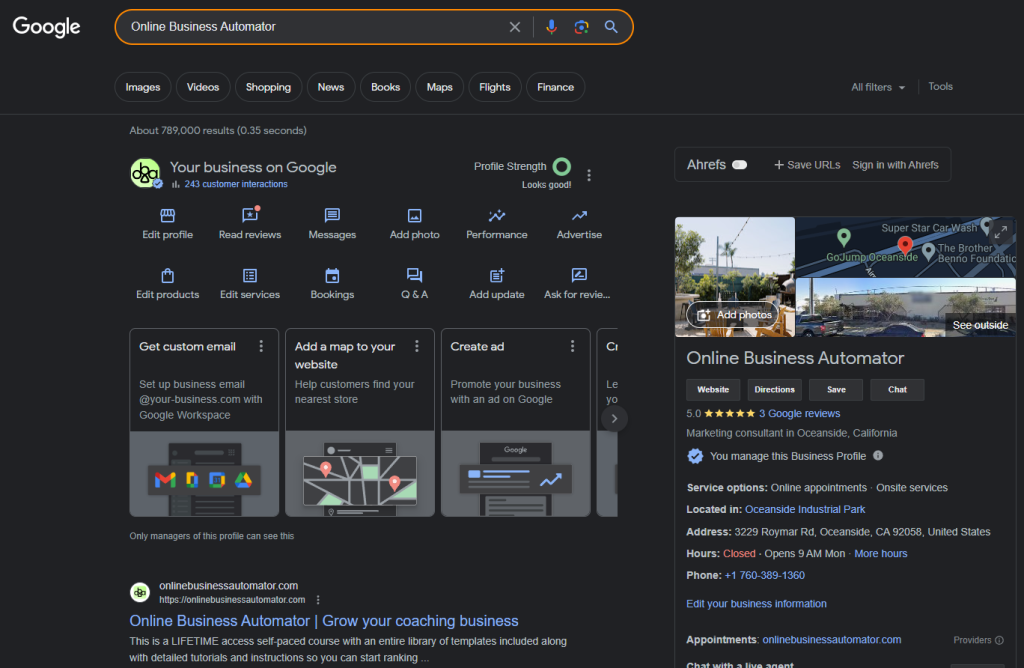
Task: Click Profile Strength ring indicator
Action: point(562,167)
